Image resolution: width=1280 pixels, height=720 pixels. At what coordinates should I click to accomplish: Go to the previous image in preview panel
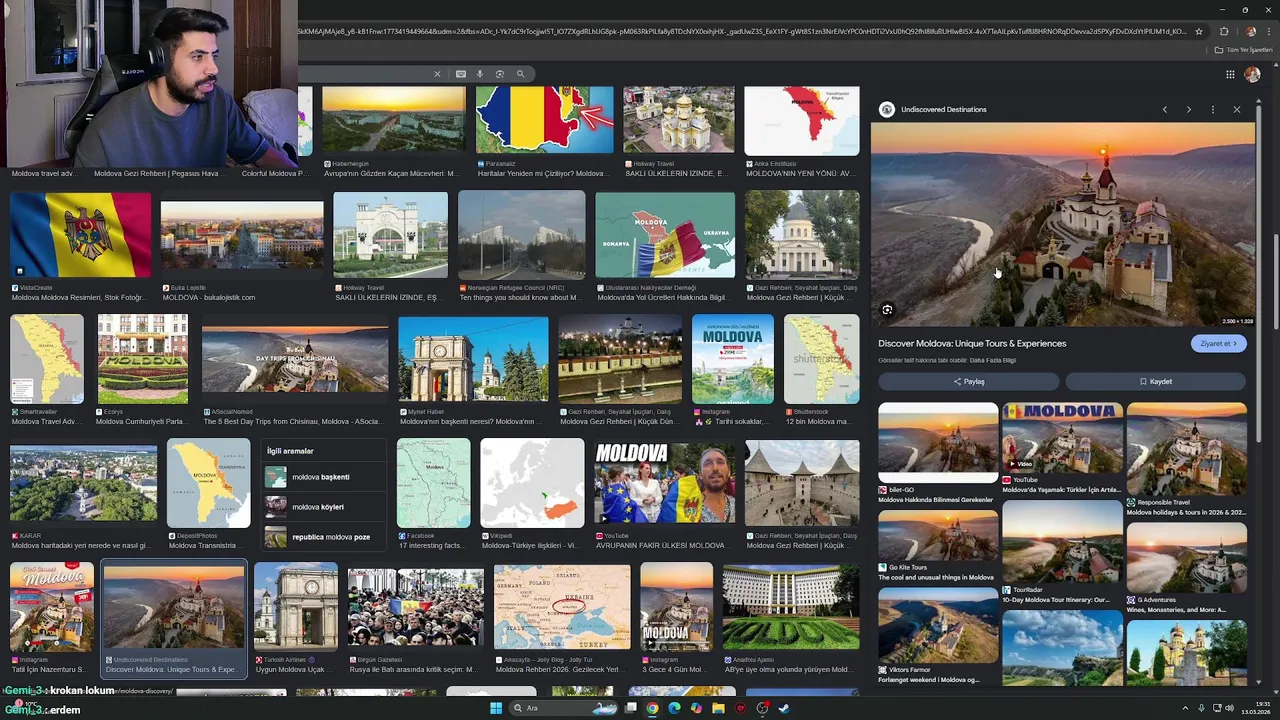[x=1164, y=109]
